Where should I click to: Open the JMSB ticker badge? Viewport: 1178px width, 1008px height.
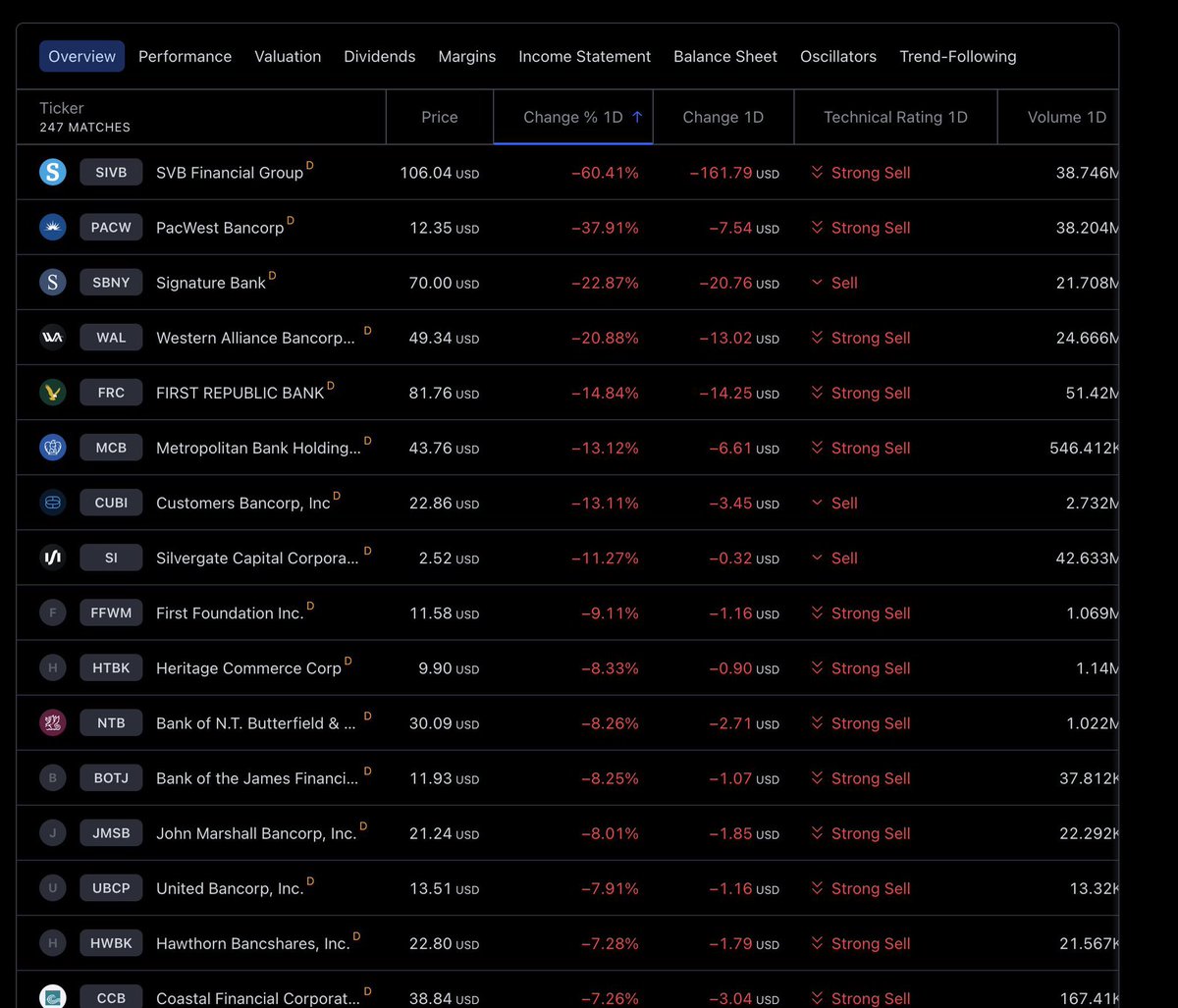(111, 833)
